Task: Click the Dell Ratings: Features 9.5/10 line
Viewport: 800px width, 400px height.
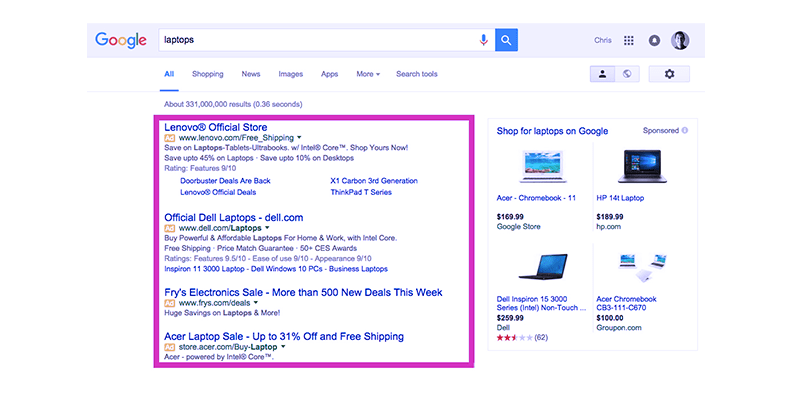Action: [268, 258]
